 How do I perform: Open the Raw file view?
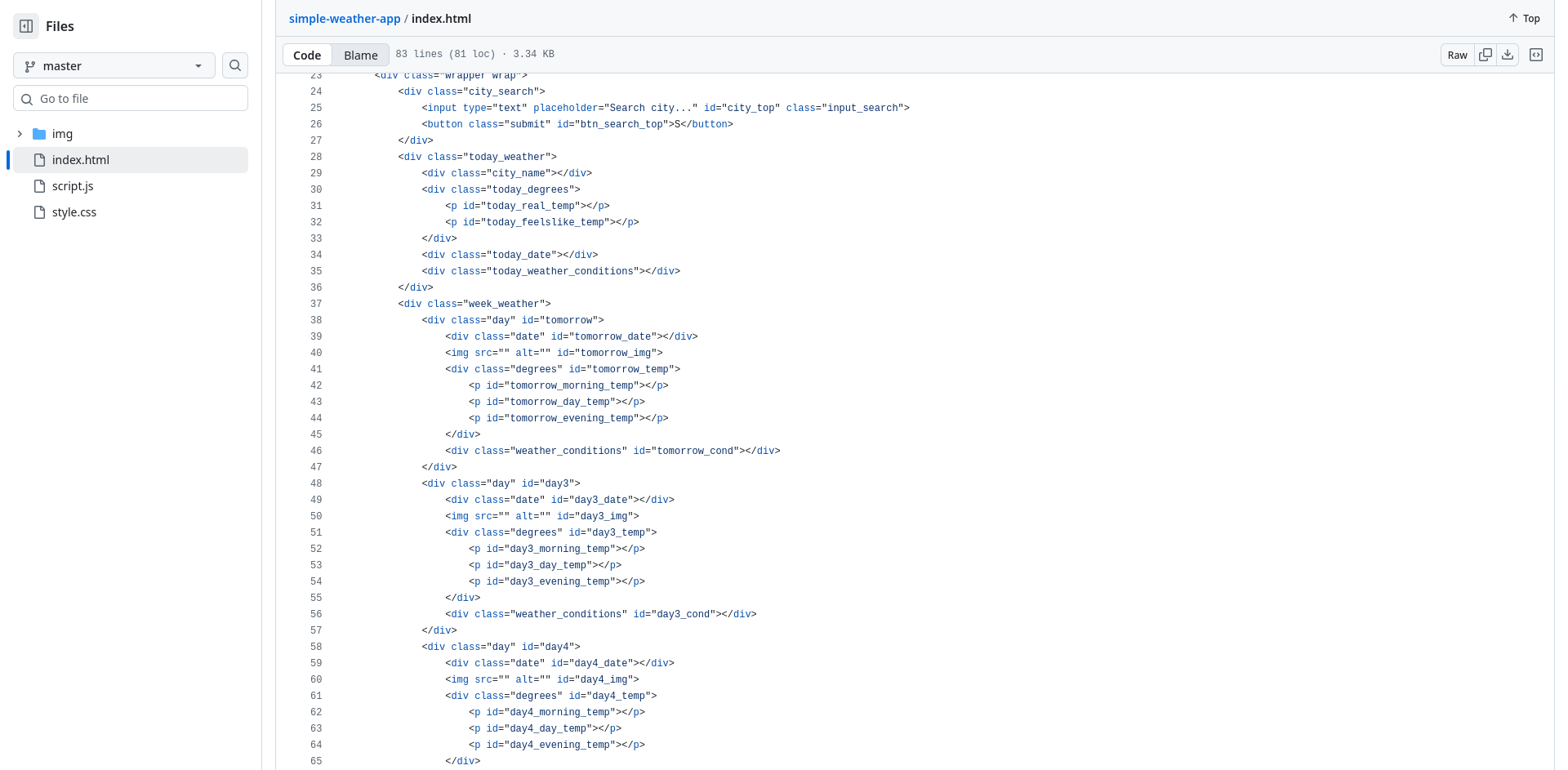(x=1457, y=55)
